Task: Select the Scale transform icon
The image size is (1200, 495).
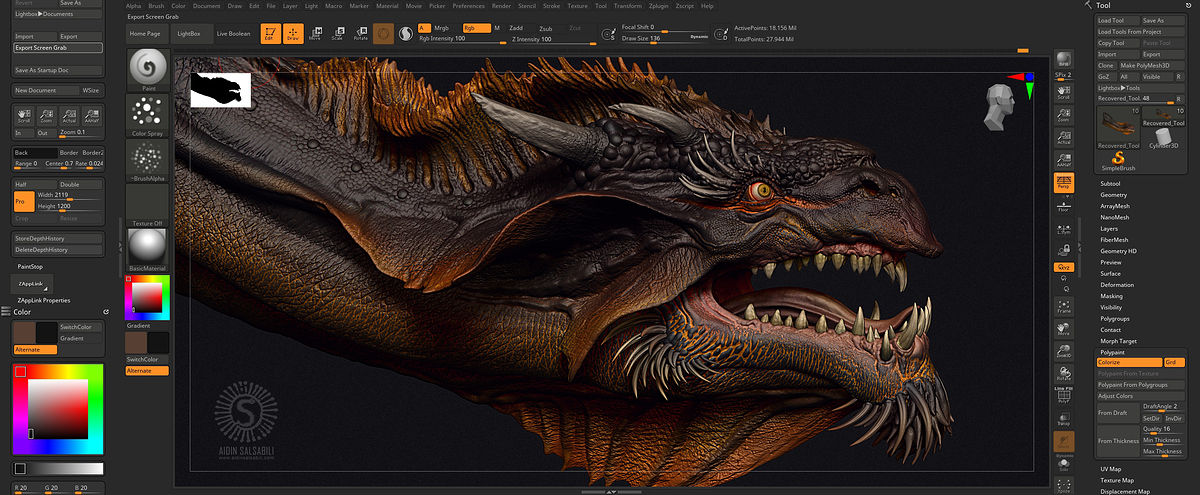Action: coord(337,33)
